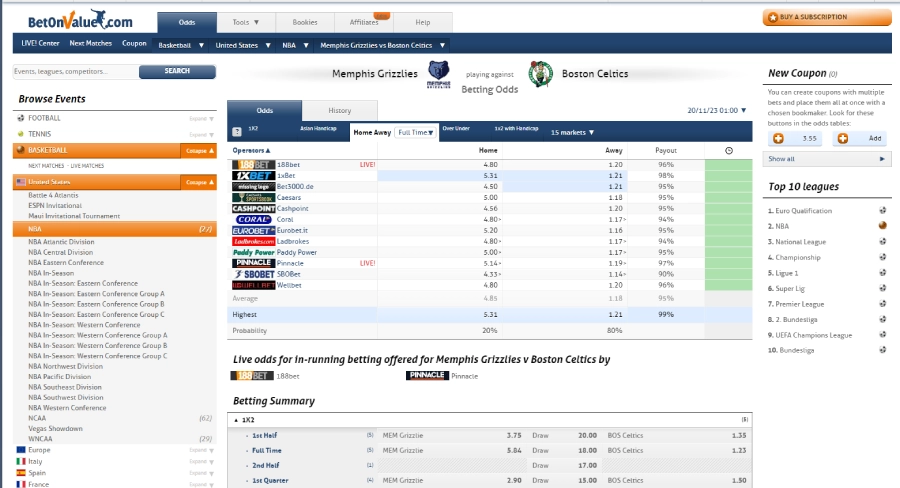This screenshot has height=488, width=900.
Task: Click the Memphis Grizzlies team logo
Action: (x=439, y=74)
